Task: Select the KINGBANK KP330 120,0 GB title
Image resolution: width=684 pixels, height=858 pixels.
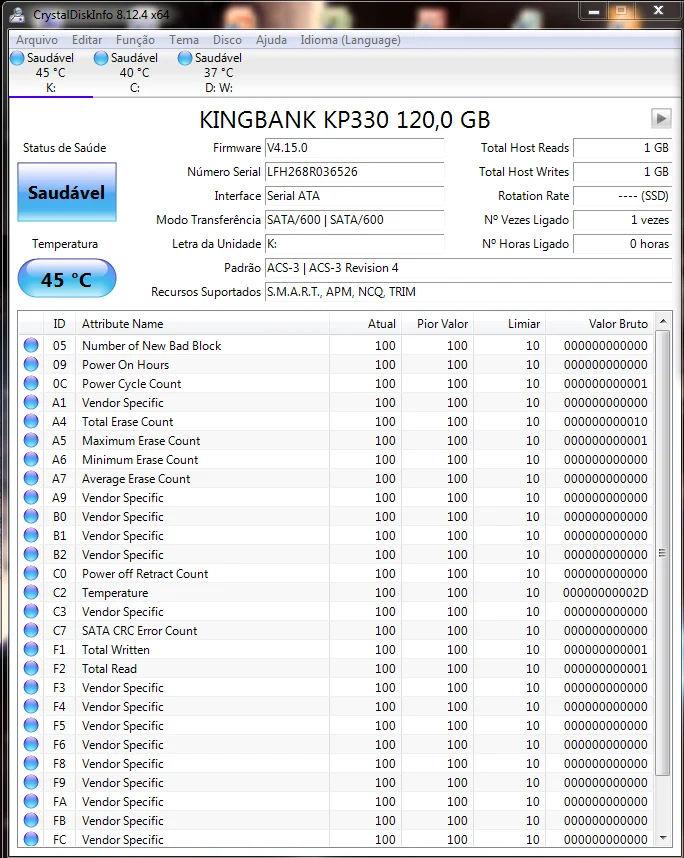Action: pos(345,120)
